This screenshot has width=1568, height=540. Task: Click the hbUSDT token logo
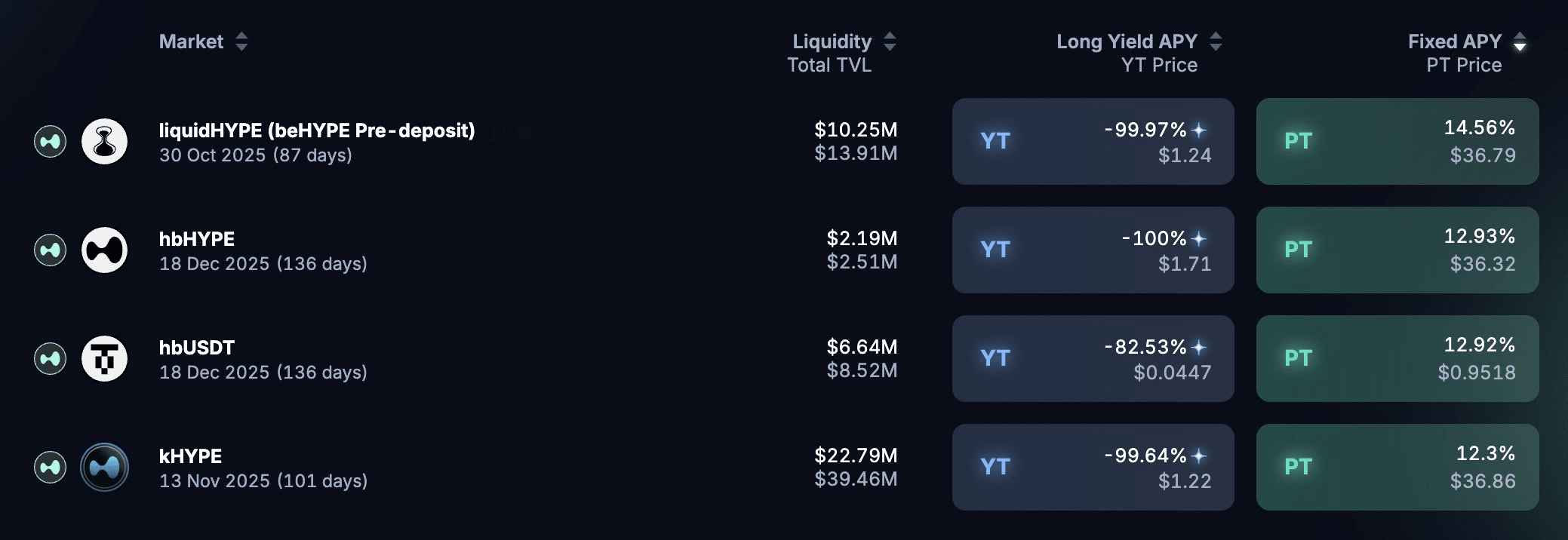pos(104,358)
